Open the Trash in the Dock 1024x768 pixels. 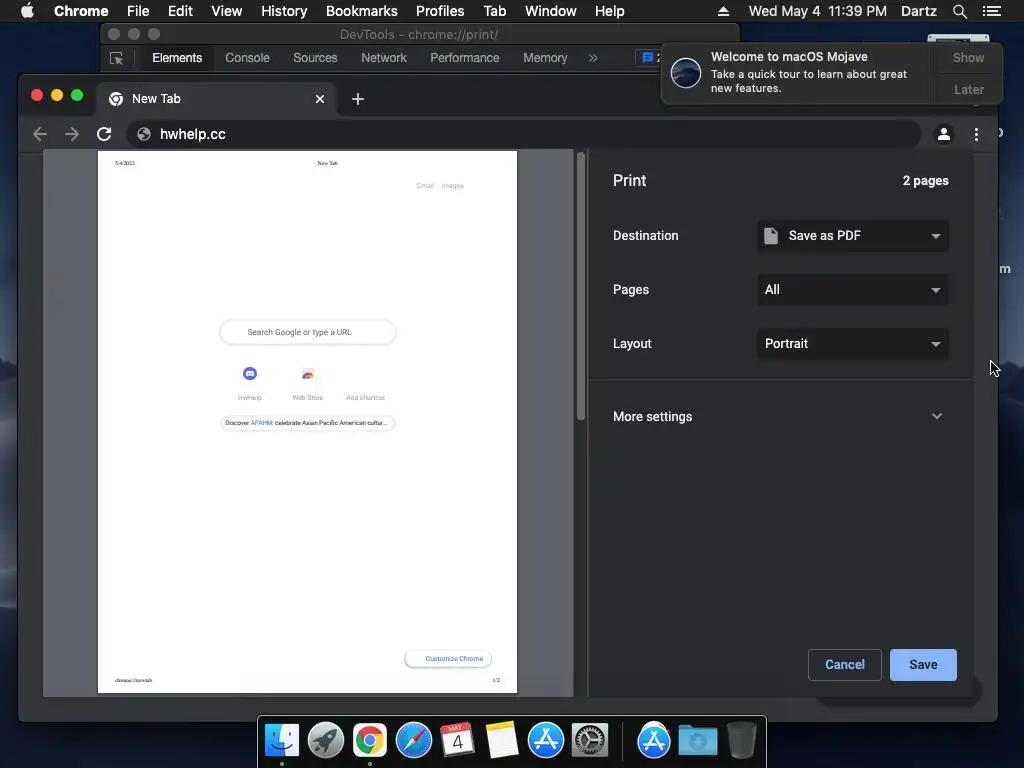click(x=742, y=740)
